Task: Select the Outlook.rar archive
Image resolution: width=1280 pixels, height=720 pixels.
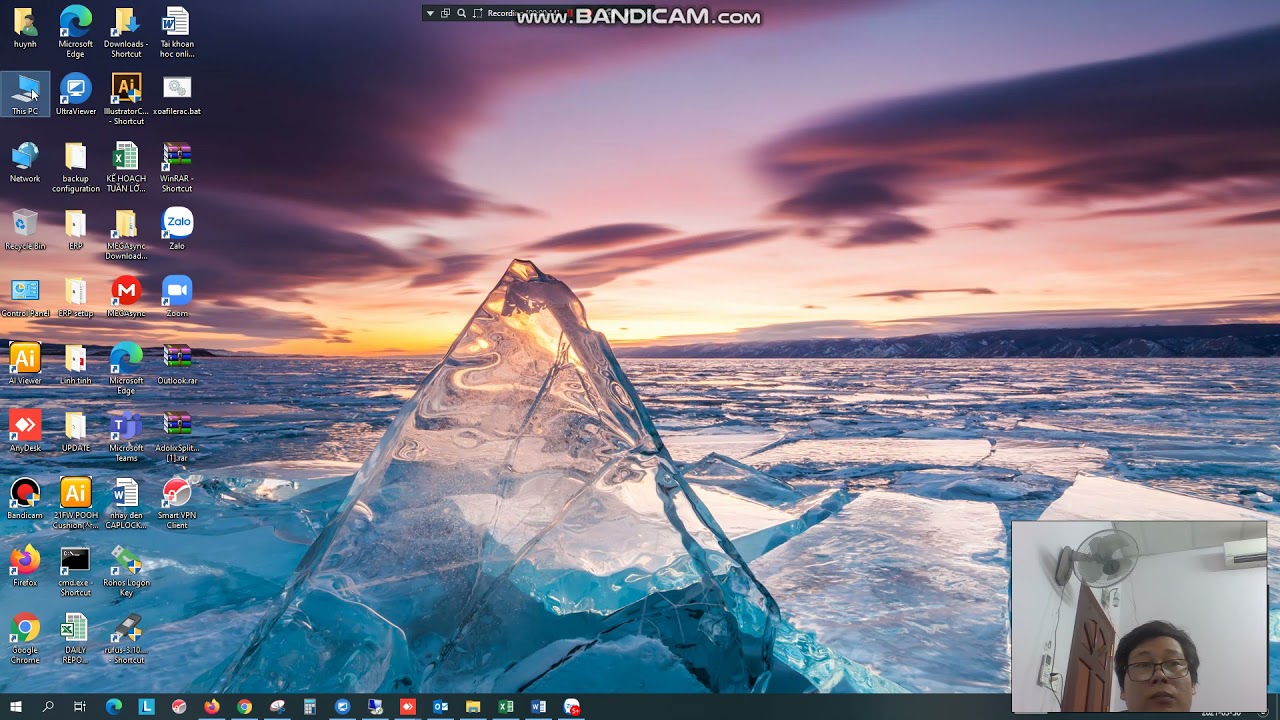Action: click(177, 365)
